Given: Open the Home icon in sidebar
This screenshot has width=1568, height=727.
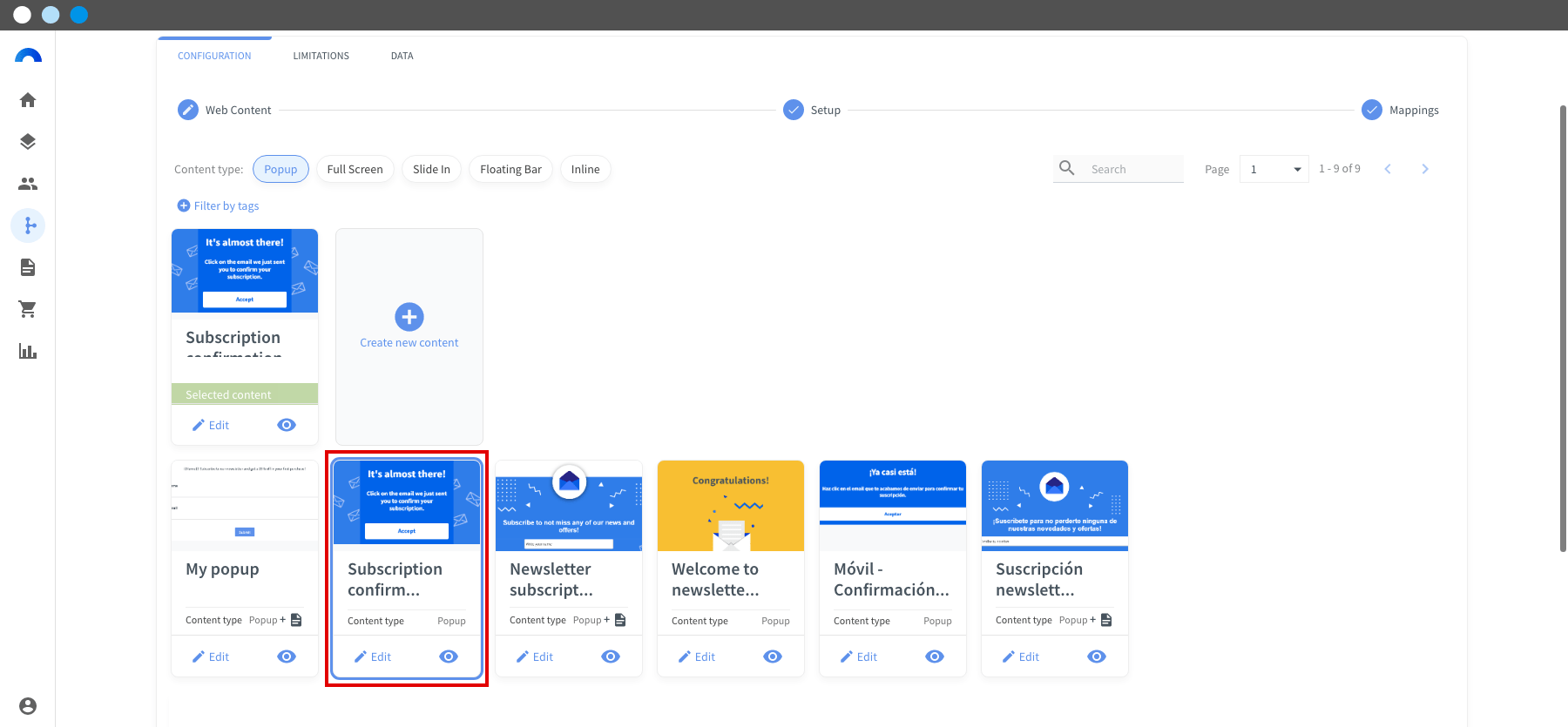Looking at the screenshot, I should click(28, 100).
